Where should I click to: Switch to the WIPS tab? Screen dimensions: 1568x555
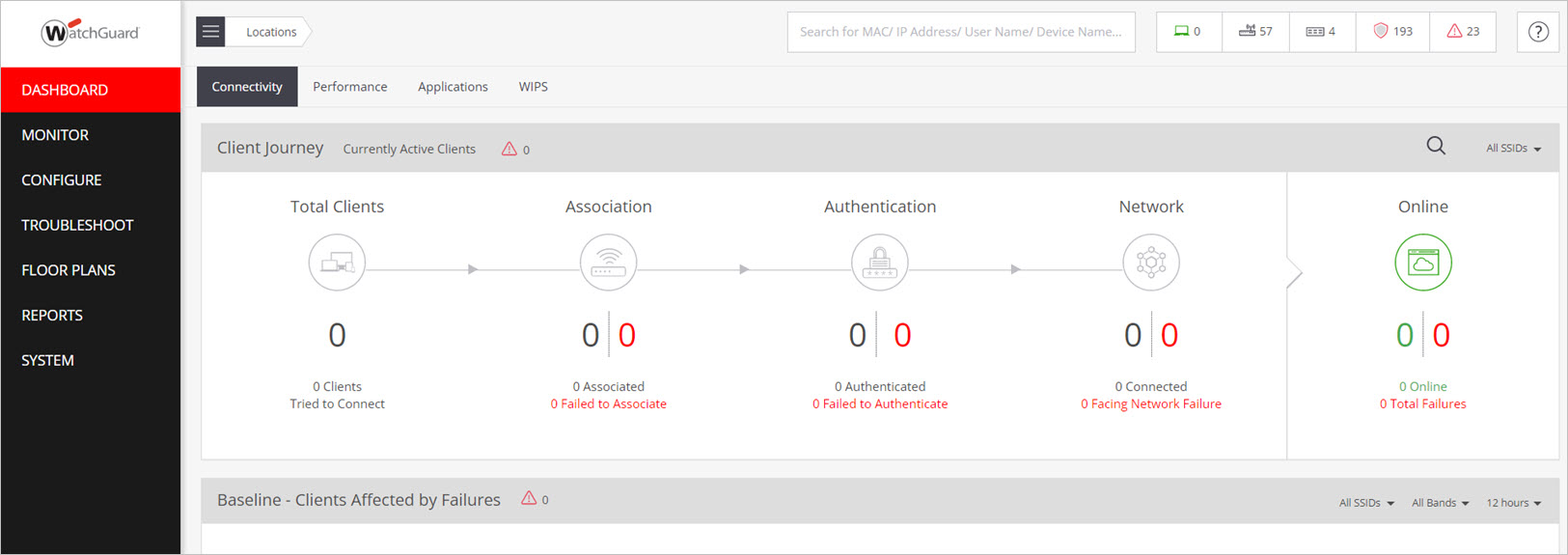point(533,87)
